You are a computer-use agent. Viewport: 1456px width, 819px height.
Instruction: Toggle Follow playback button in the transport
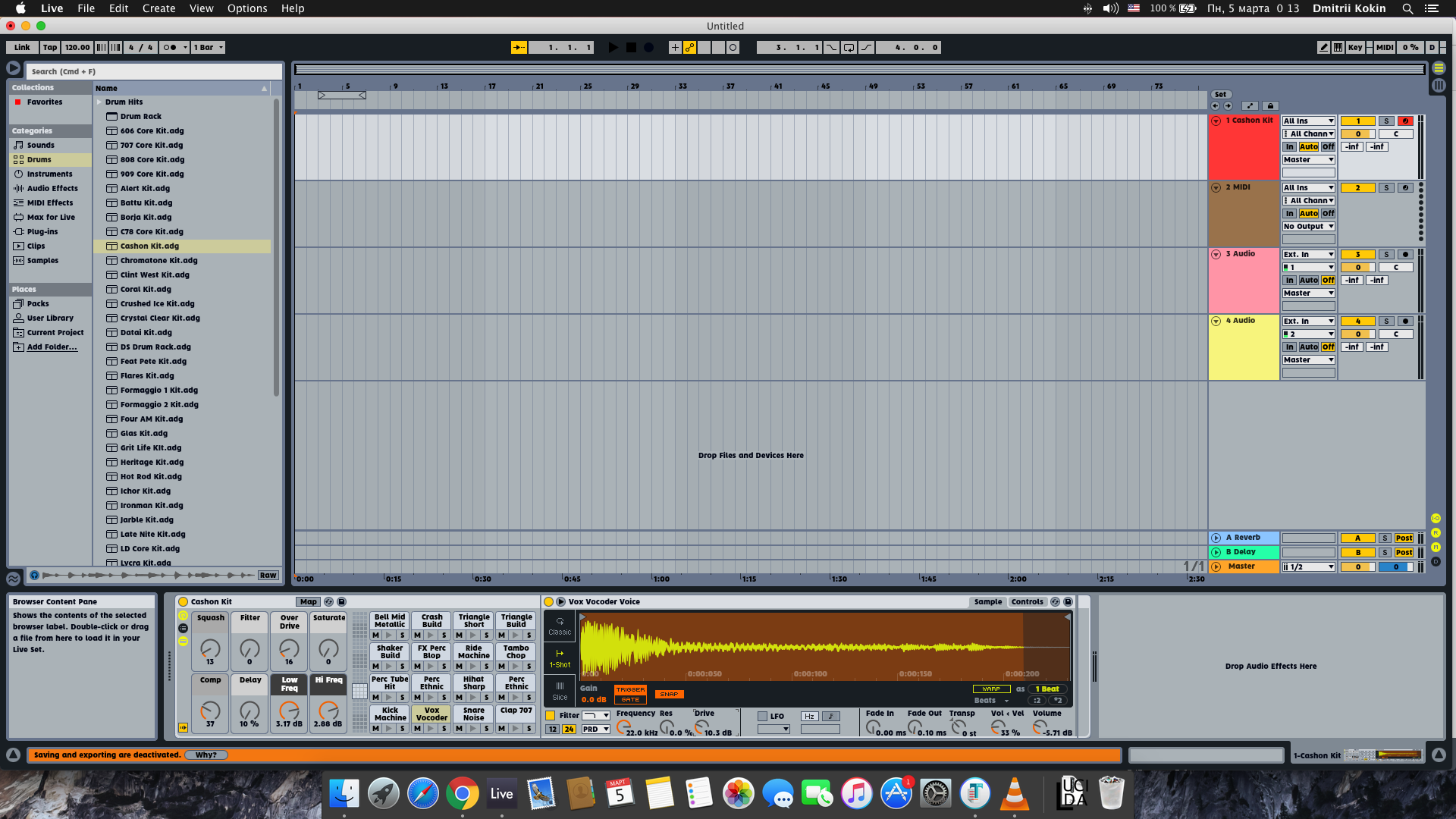(519, 47)
